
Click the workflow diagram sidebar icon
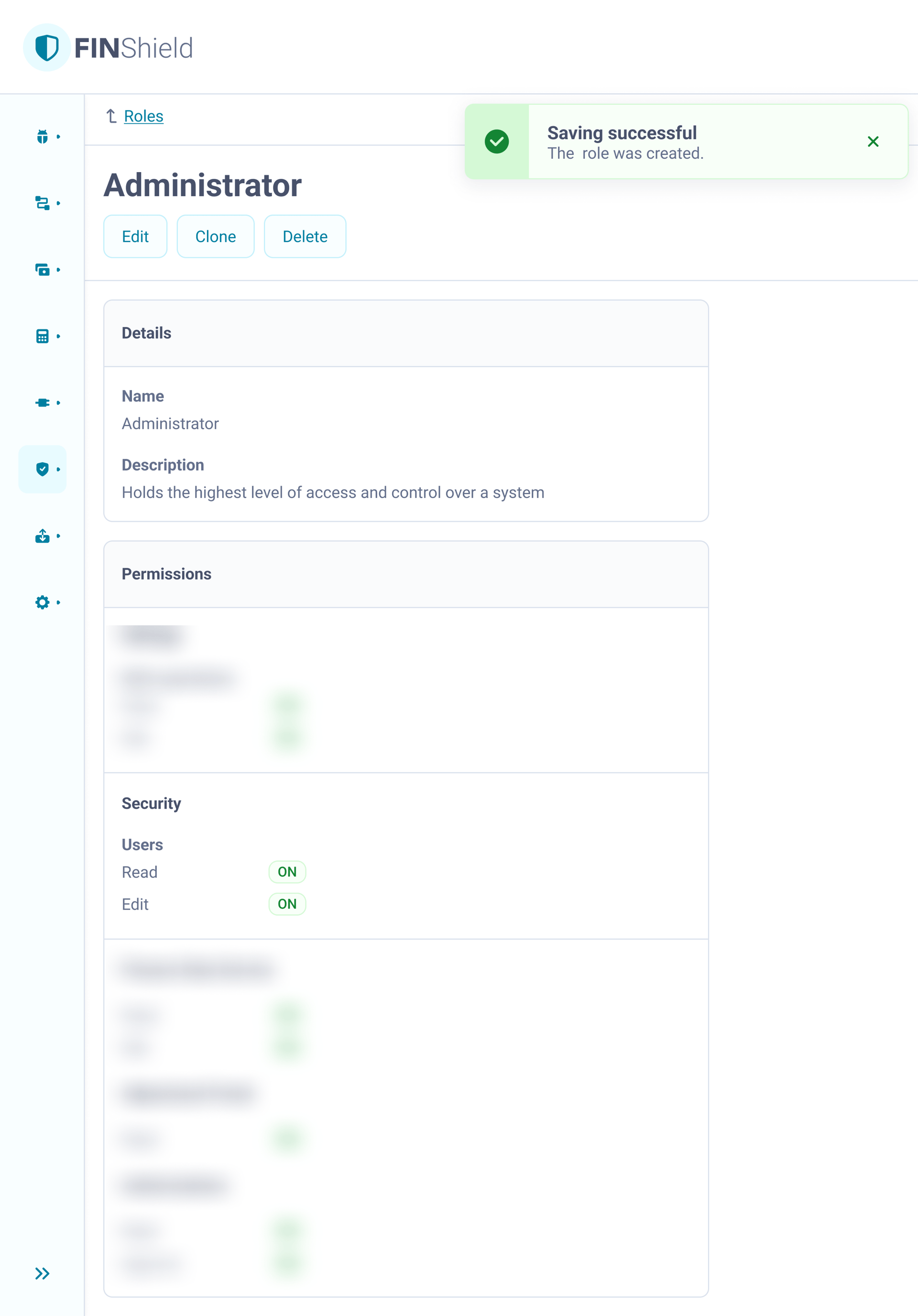[x=43, y=203]
